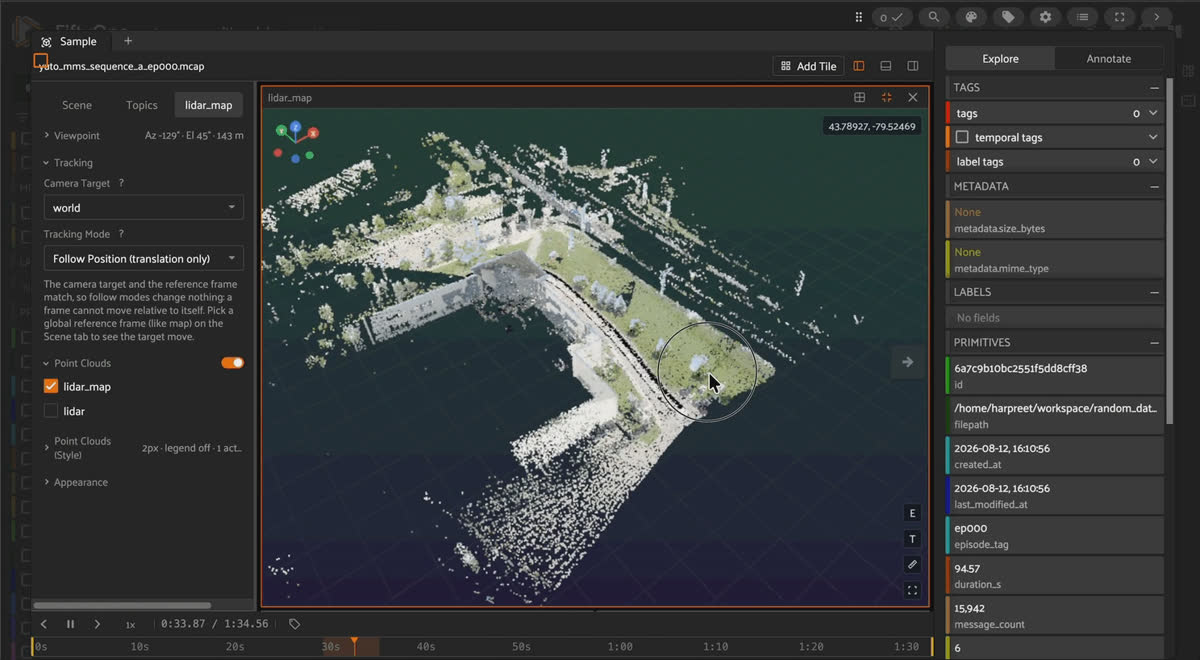Click the orange collapse icon in lidar_map tile
The image size is (1200, 660).
point(886,97)
